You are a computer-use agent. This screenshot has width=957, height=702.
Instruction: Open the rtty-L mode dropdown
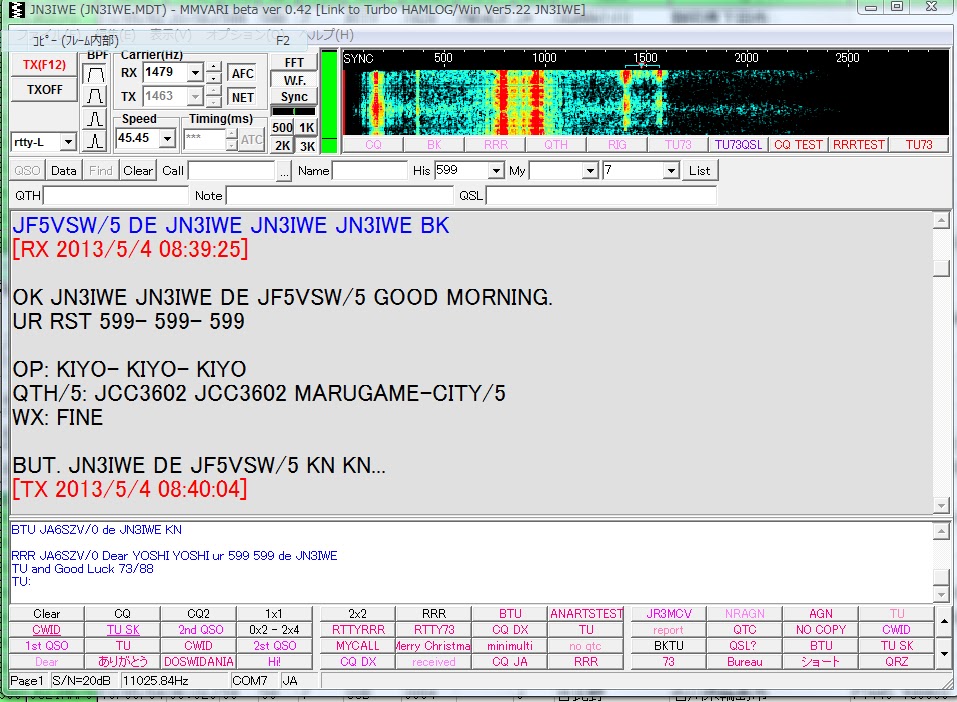pos(68,142)
